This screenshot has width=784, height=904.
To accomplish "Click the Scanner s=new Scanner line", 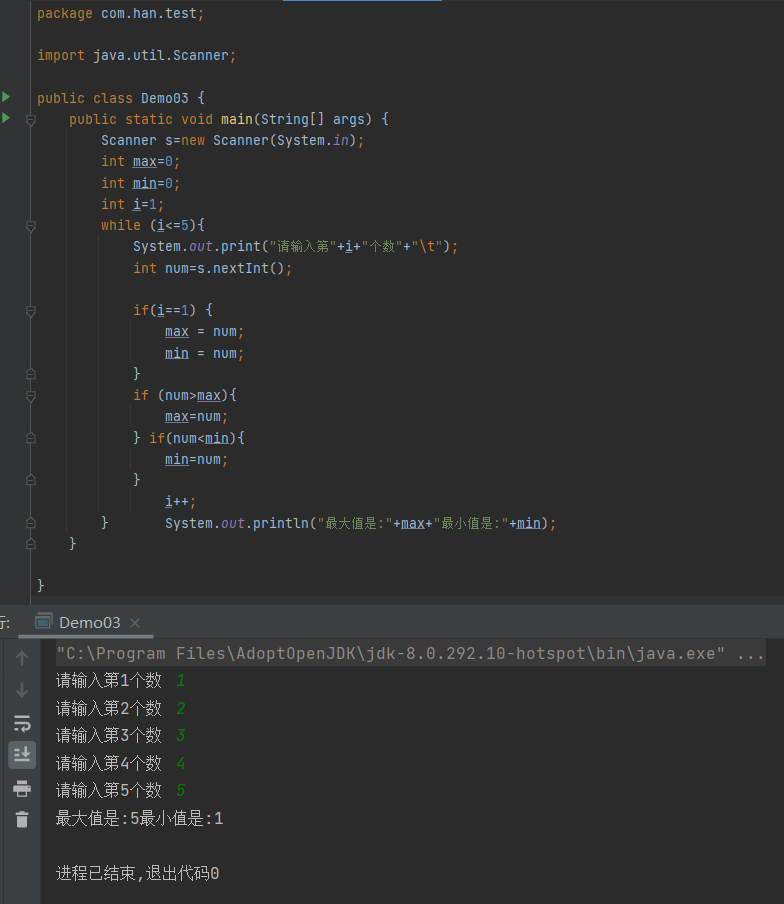I will coord(232,140).
